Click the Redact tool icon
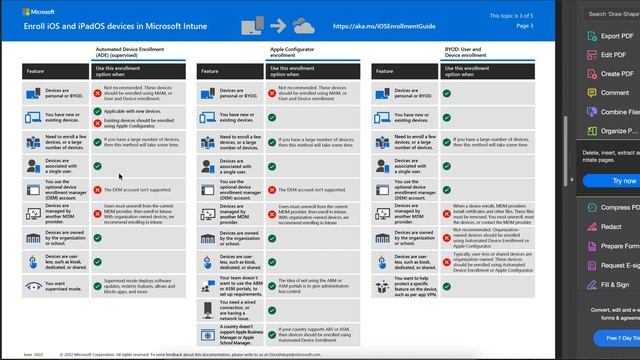Image resolution: width=640 pixels, height=360 pixels. coord(592,227)
